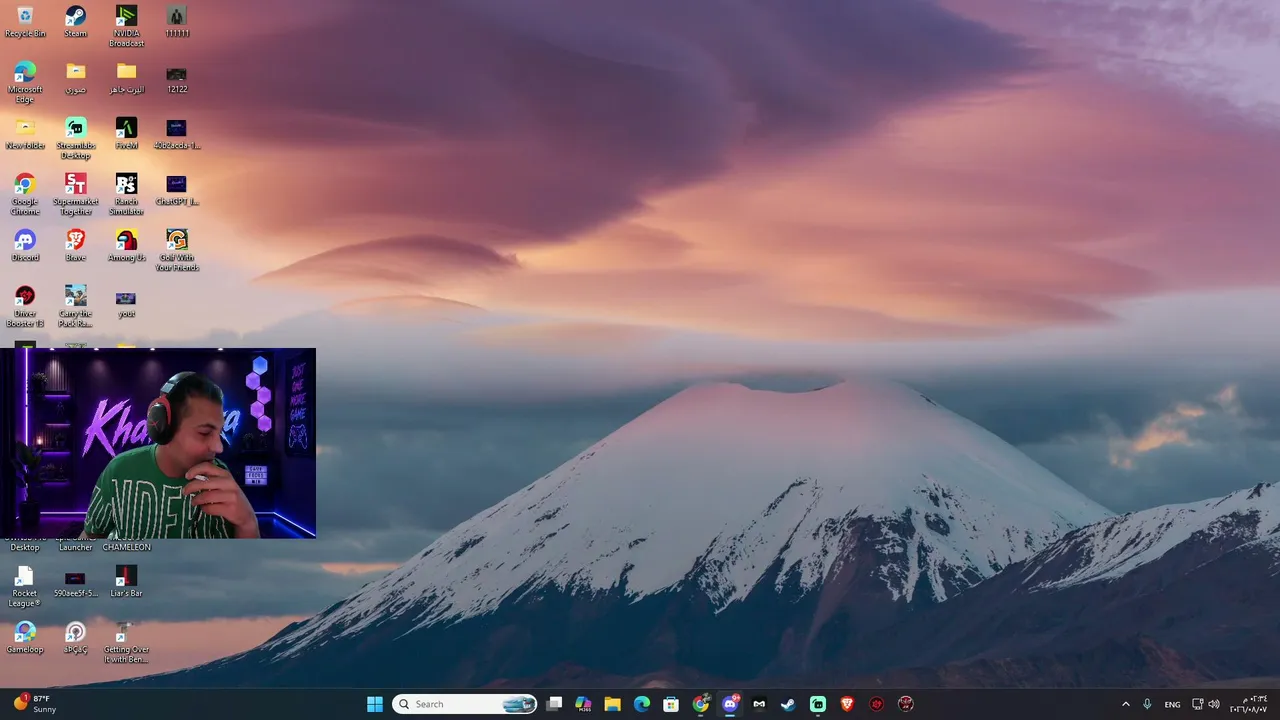Image resolution: width=1280 pixels, height=720 pixels.
Task: Open Microsoft 365 from the taskbar
Action: point(583,704)
